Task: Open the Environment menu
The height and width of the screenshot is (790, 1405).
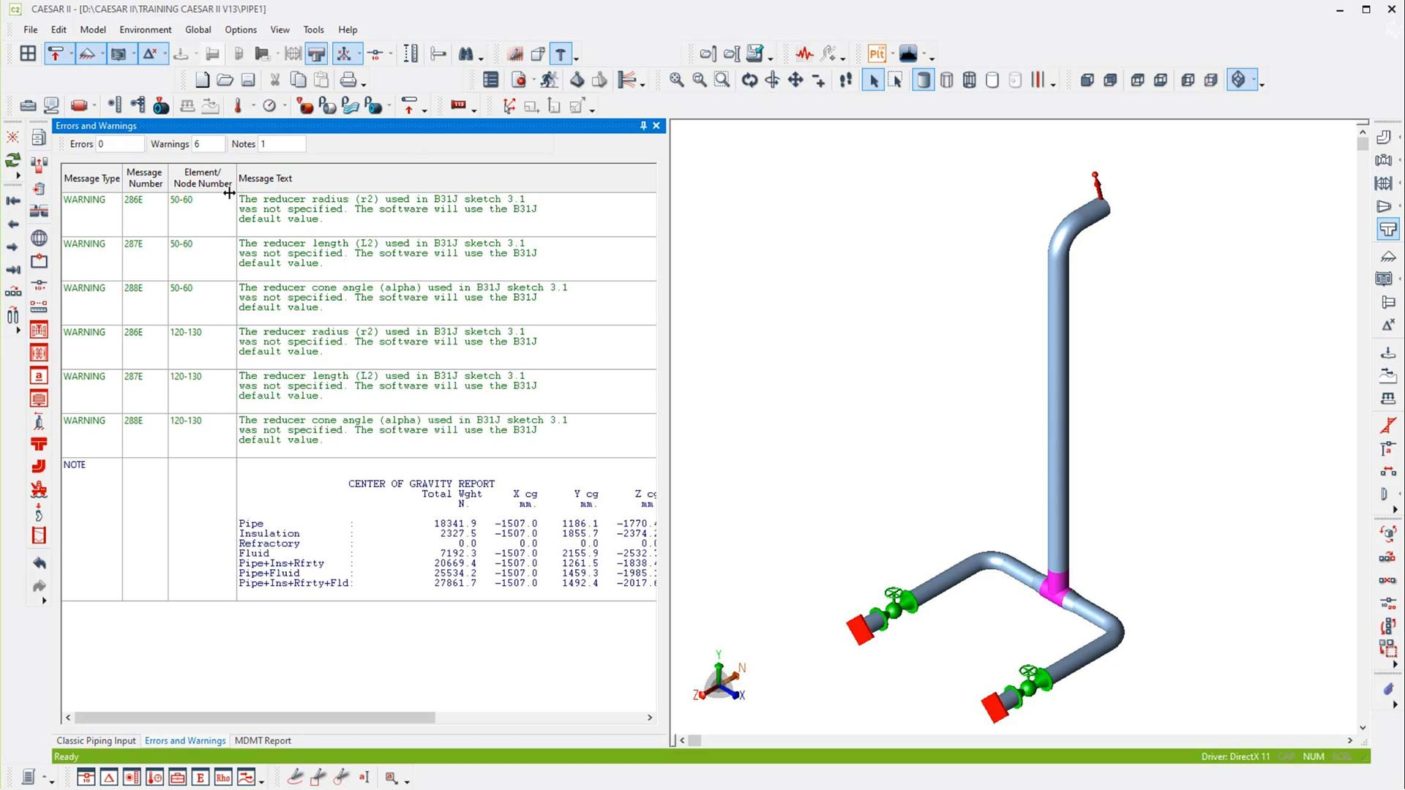Action: (x=145, y=30)
